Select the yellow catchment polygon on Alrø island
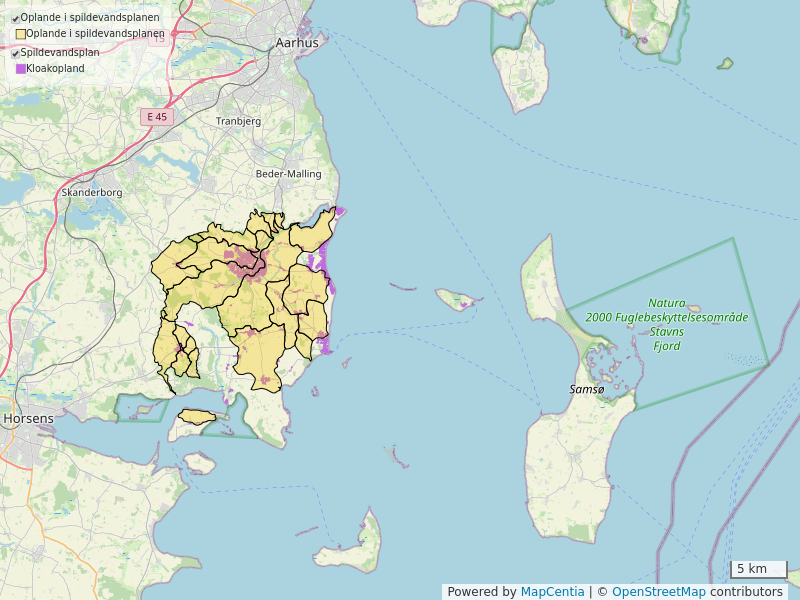Viewport: 800px width, 600px height. coord(197,417)
